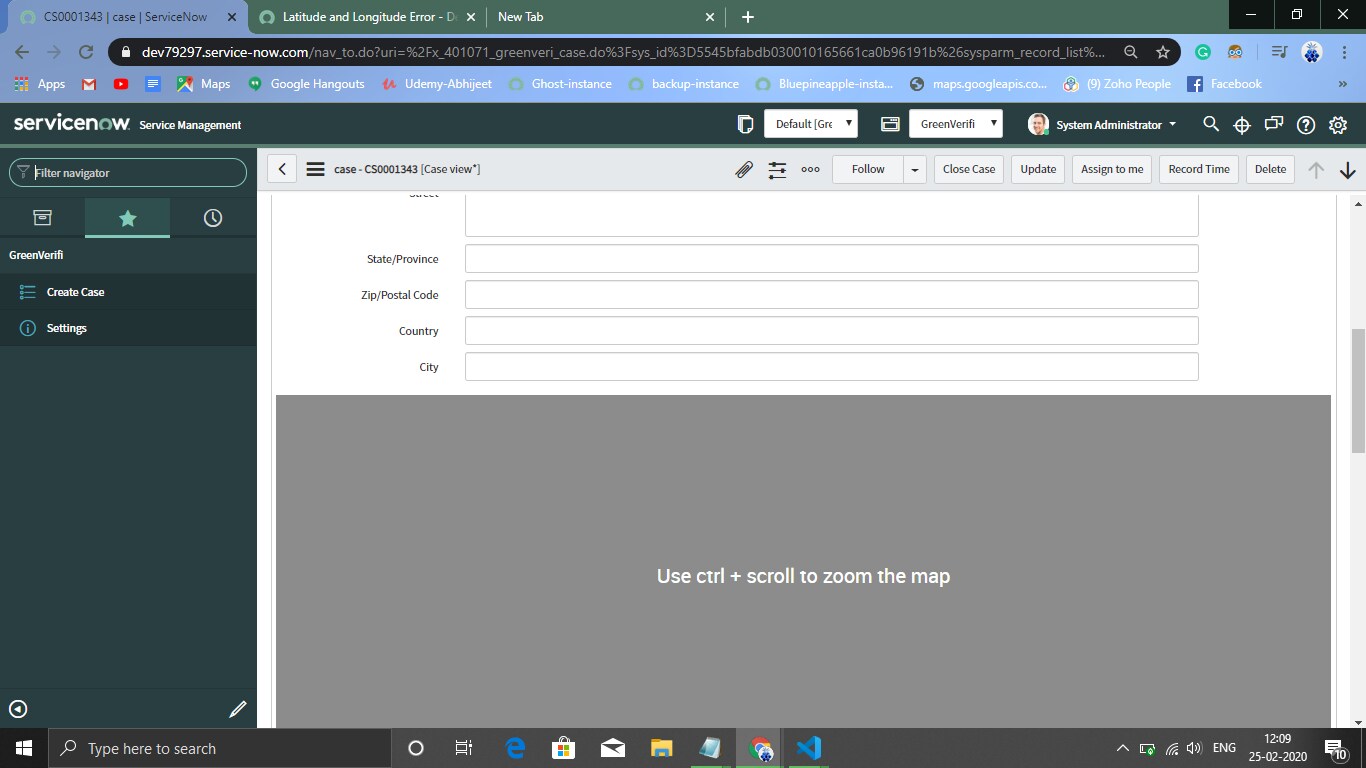Click the edit favorites pencil icon
Image resolution: width=1366 pixels, height=768 pixels.
coord(237,708)
